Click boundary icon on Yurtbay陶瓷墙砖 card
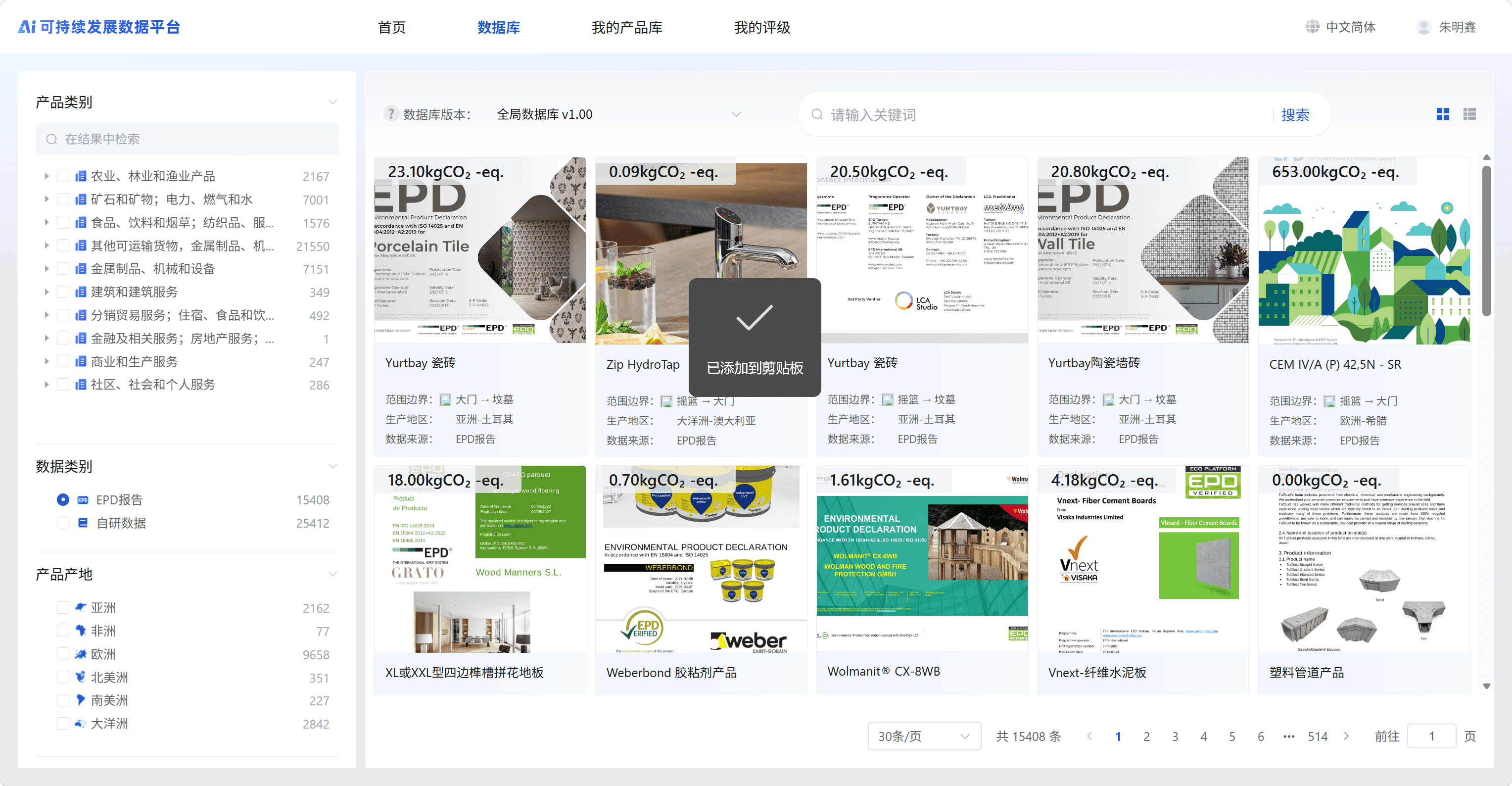Image resolution: width=1512 pixels, height=786 pixels. [x=1108, y=400]
